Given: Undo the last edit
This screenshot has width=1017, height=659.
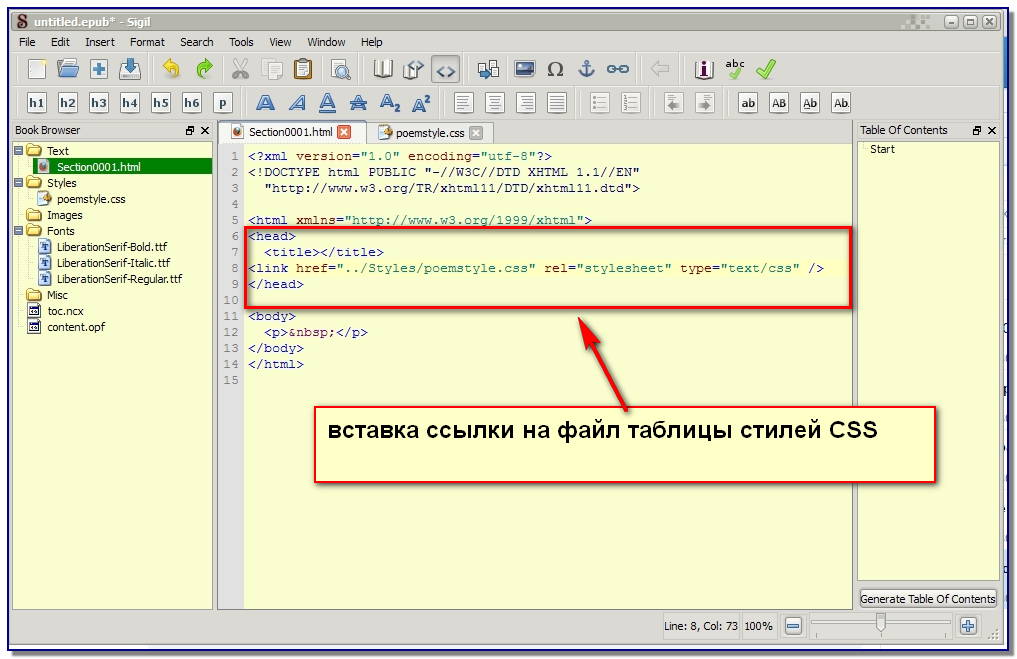Looking at the screenshot, I should point(171,69).
